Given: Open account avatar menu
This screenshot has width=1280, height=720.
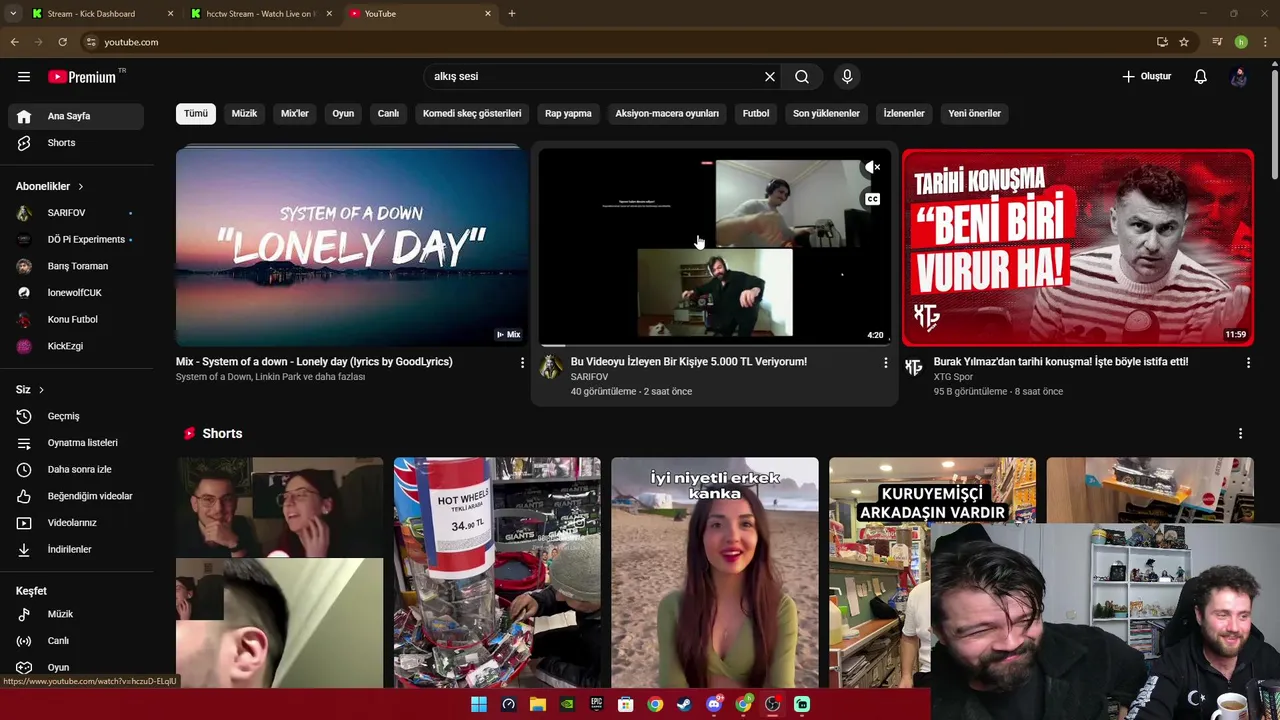Looking at the screenshot, I should click(1239, 77).
